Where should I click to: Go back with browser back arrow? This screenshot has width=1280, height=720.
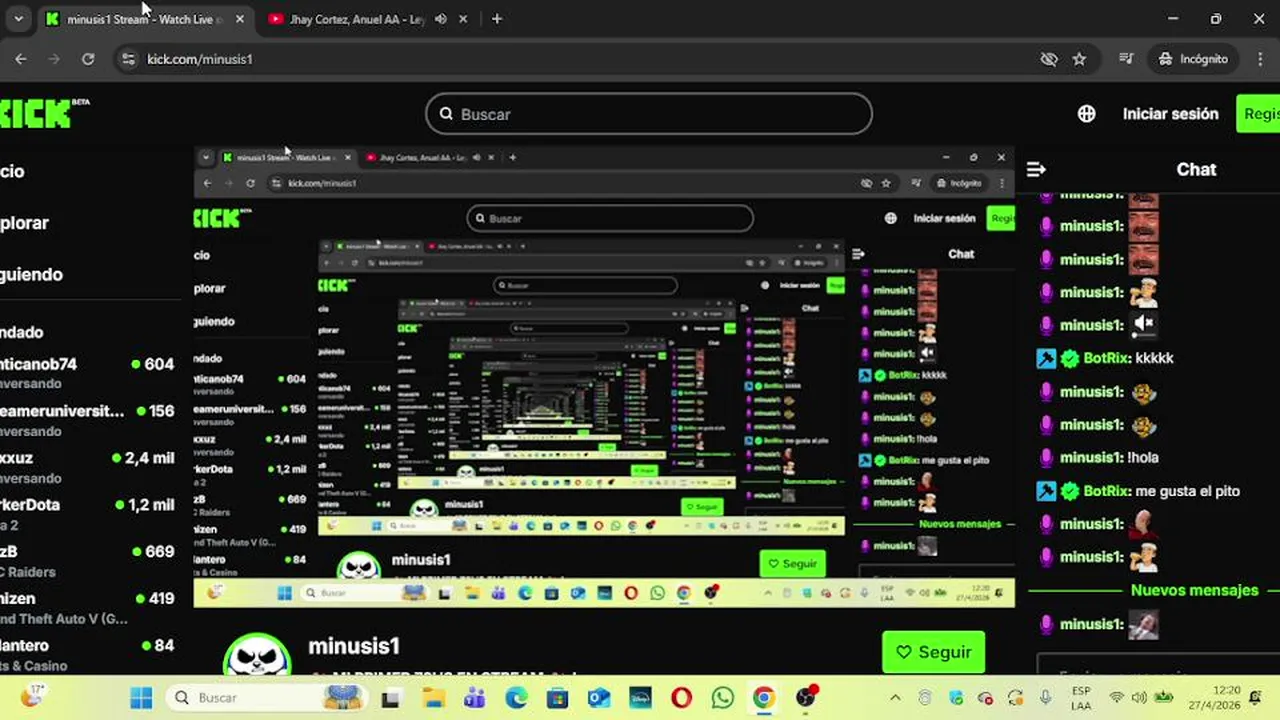tap(21, 59)
